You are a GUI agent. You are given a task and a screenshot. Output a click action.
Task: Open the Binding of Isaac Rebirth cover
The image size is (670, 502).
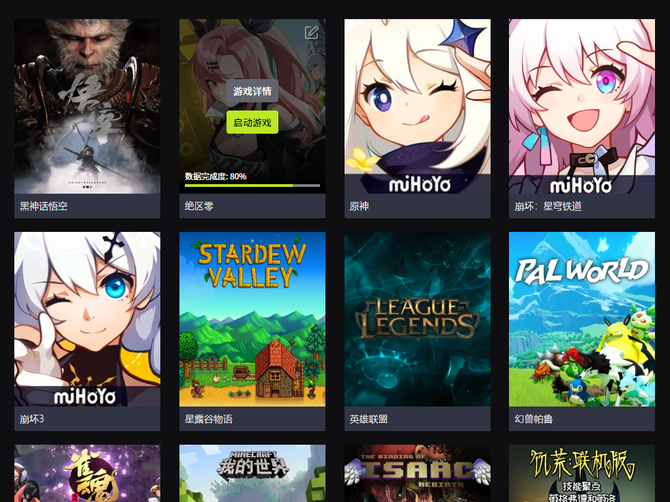click(417, 473)
